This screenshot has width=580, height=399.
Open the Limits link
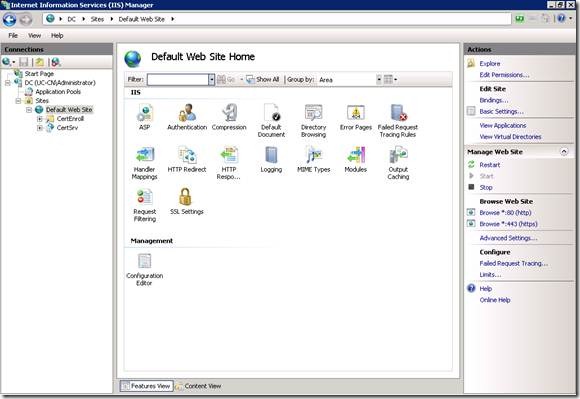[490, 274]
